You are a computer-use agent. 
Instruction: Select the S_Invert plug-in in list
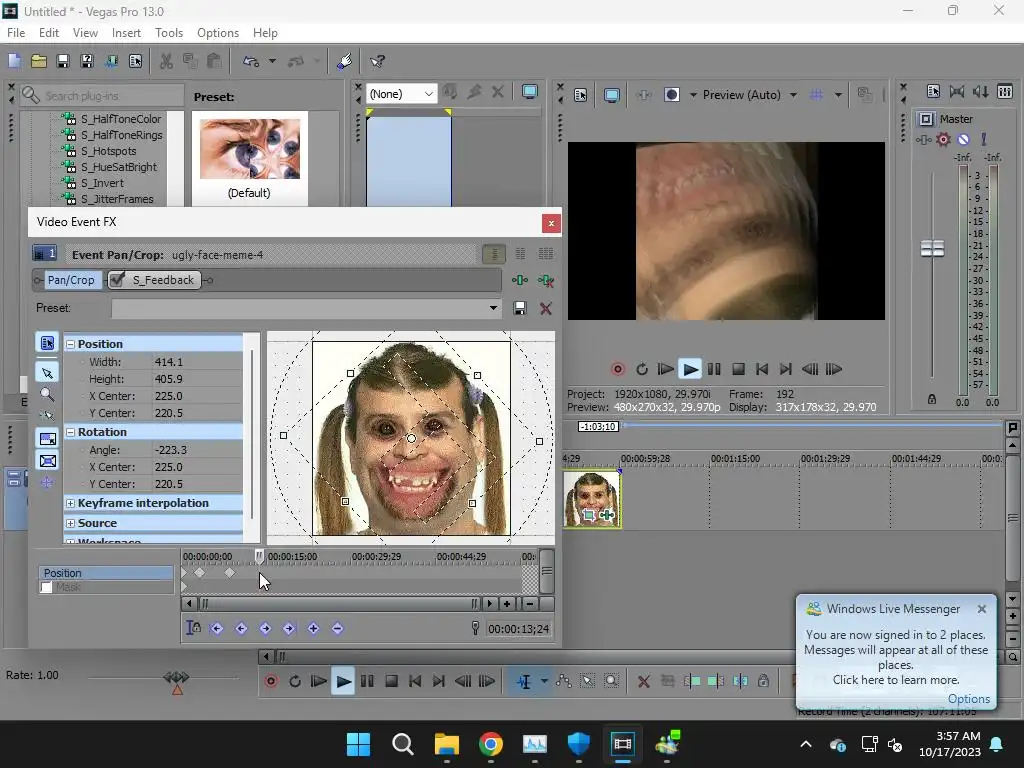(102, 183)
